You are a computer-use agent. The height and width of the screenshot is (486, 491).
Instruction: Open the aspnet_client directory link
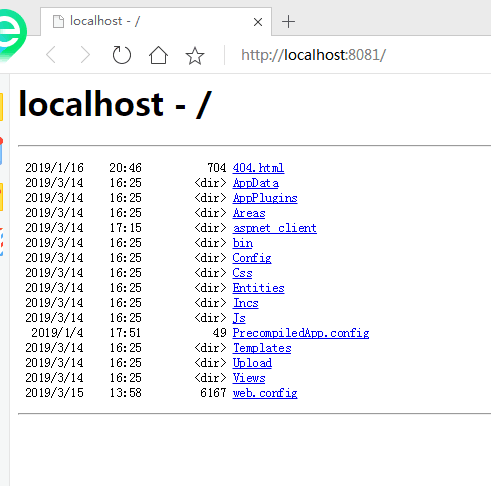[x=275, y=228]
